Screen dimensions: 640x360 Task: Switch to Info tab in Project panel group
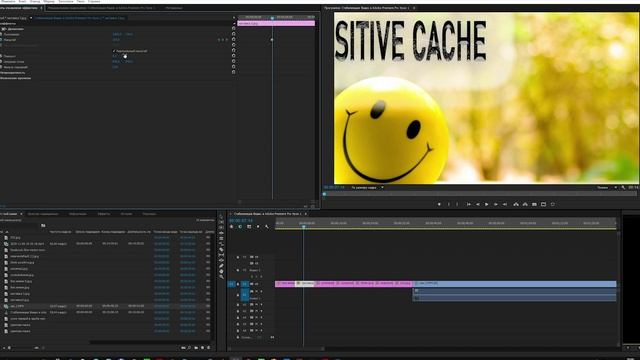point(78,214)
